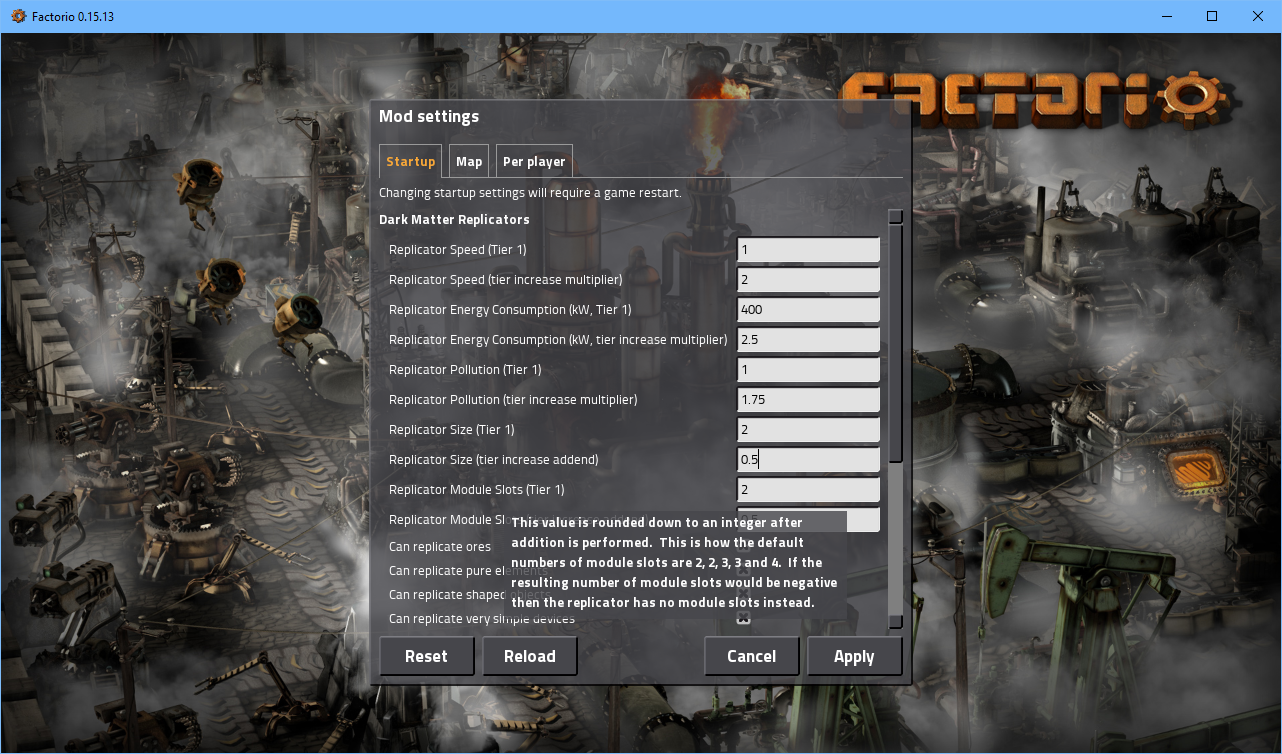Select the Replicator Size (Tier 1) input
The image size is (1282, 754).
(808, 430)
